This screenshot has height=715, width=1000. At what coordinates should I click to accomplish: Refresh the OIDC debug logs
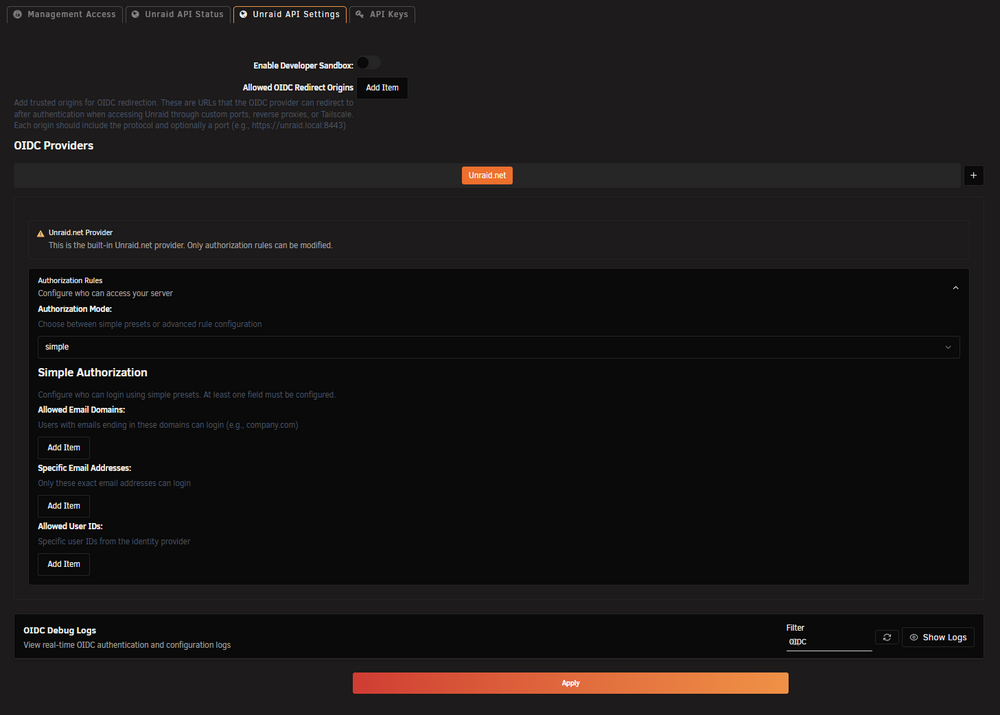pyautogui.click(x=887, y=637)
